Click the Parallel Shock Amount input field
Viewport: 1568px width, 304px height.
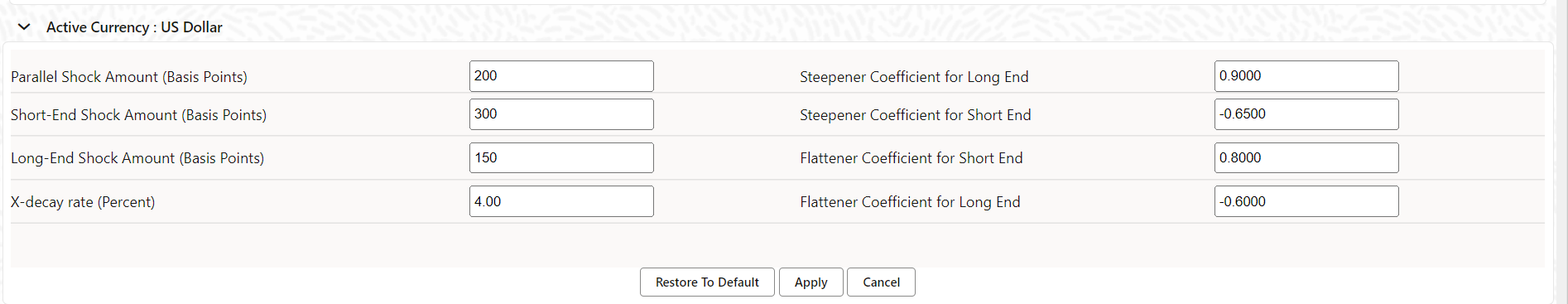point(561,76)
